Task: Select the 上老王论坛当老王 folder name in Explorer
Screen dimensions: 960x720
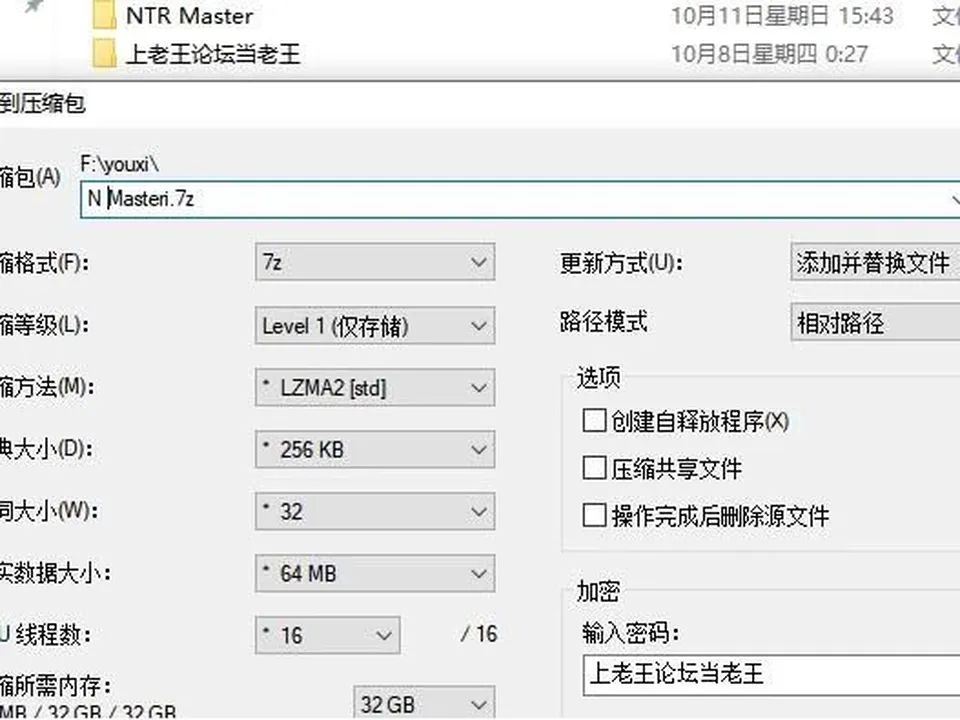Action: coord(213,54)
